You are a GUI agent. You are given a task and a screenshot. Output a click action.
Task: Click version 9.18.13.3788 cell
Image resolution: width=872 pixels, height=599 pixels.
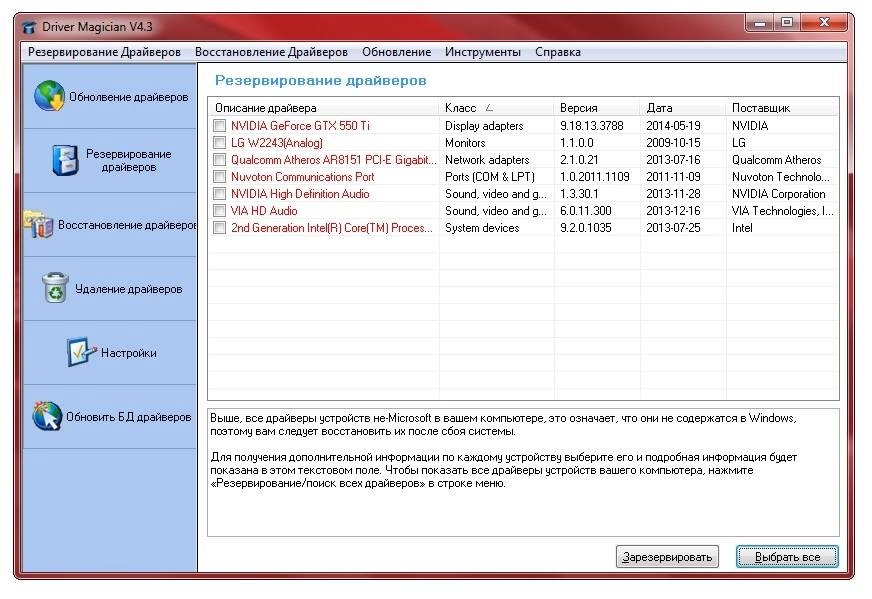[592, 126]
